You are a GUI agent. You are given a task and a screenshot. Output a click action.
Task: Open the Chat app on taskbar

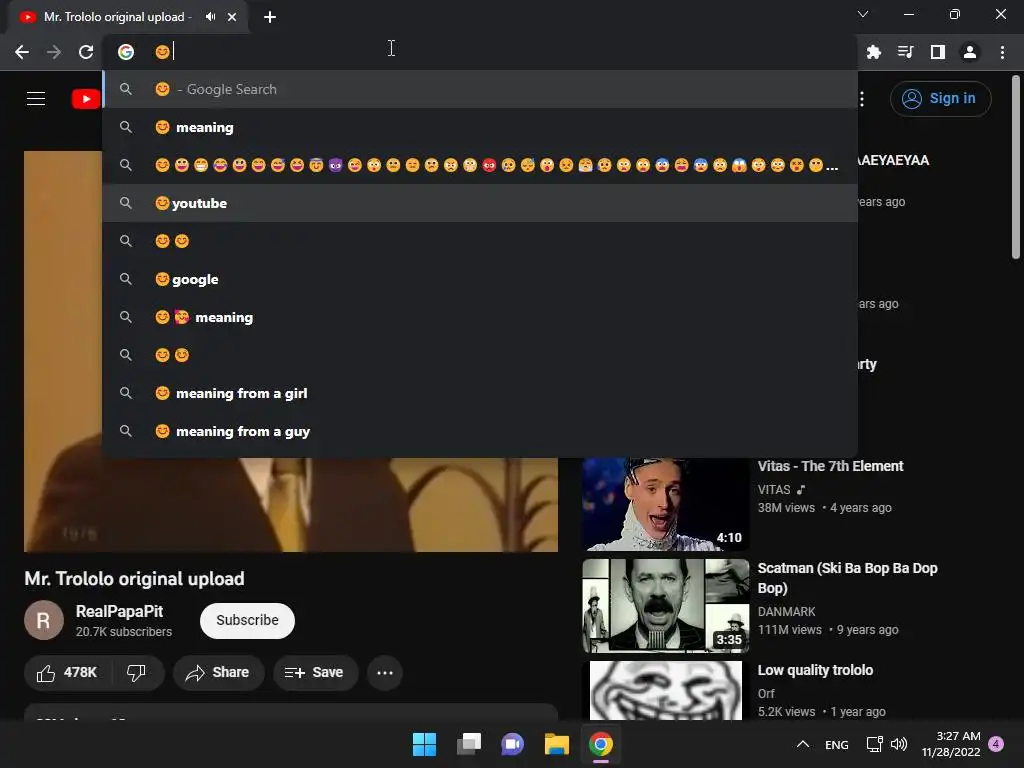tap(513, 744)
